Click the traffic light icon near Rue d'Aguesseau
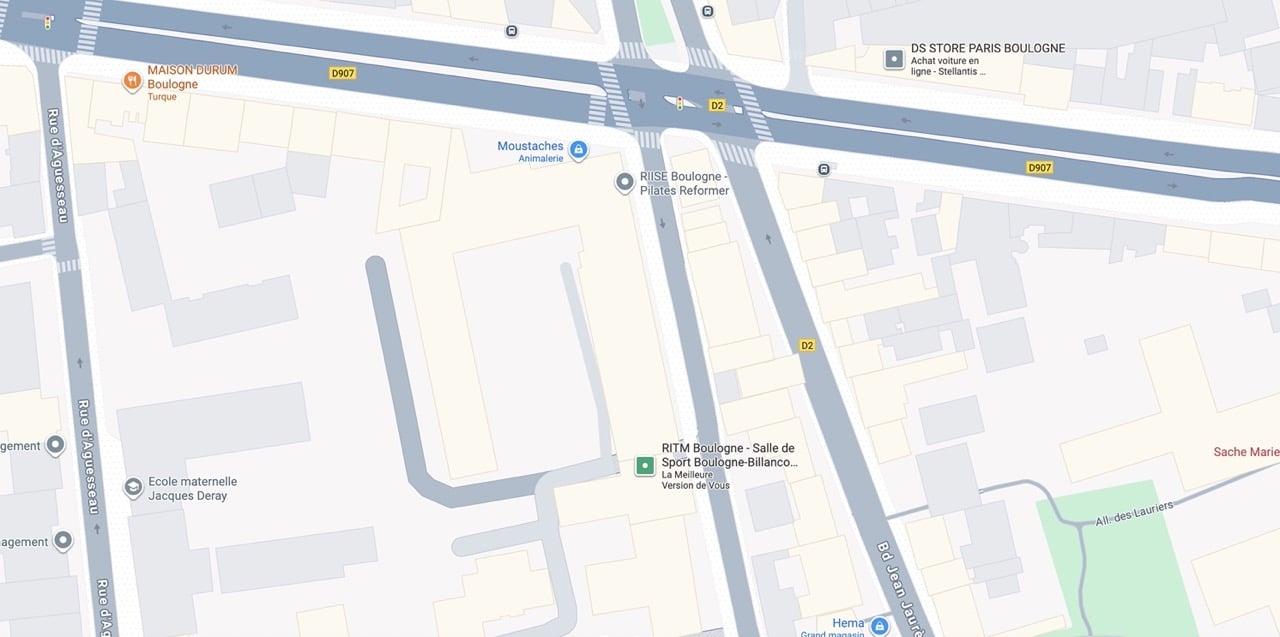Screen dimensions: 1280x637 (x=47, y=21)
